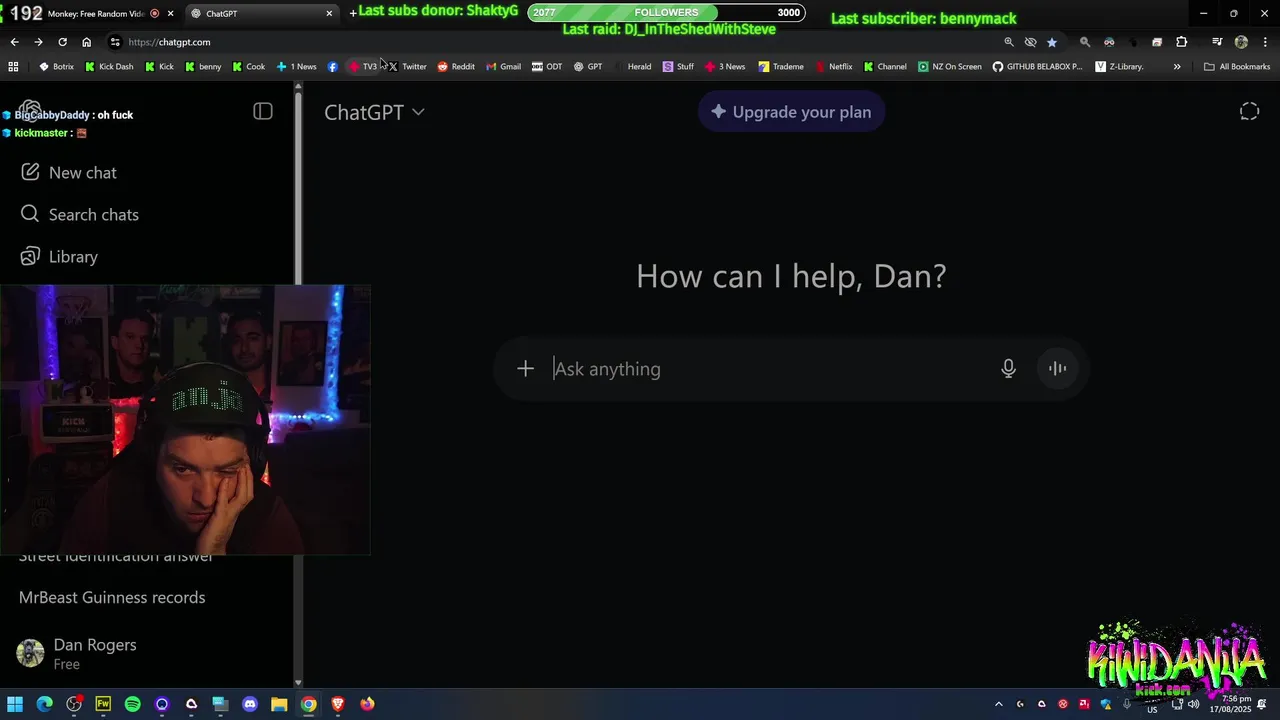Open the Trademe bookmark

point(781,66)
